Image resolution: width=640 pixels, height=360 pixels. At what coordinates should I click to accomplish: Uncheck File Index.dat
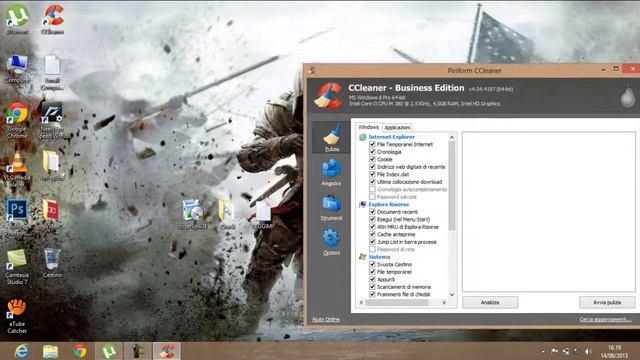(372, 174)
